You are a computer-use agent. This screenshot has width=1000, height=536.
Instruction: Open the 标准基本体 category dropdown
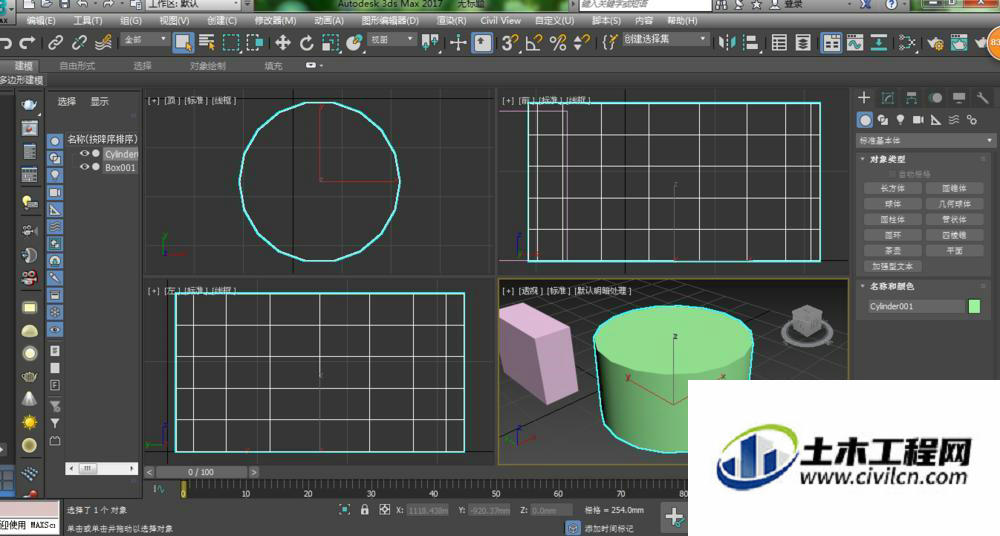pyautogui.click(x=925, y=140)
